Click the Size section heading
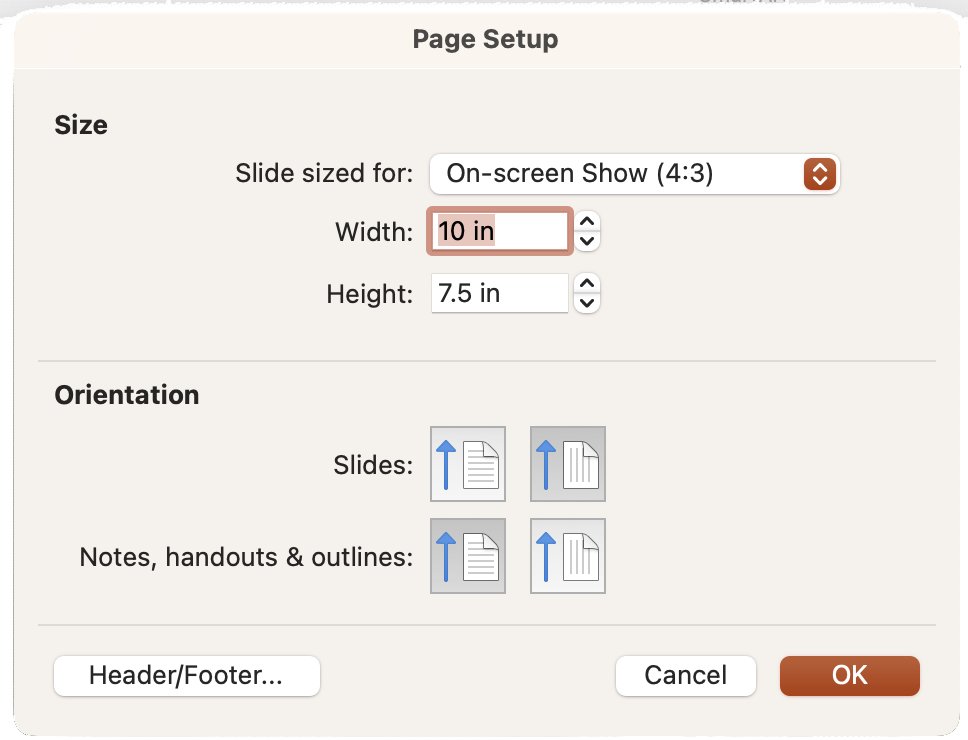Screen dimensions: 968x740 [81, 125]
